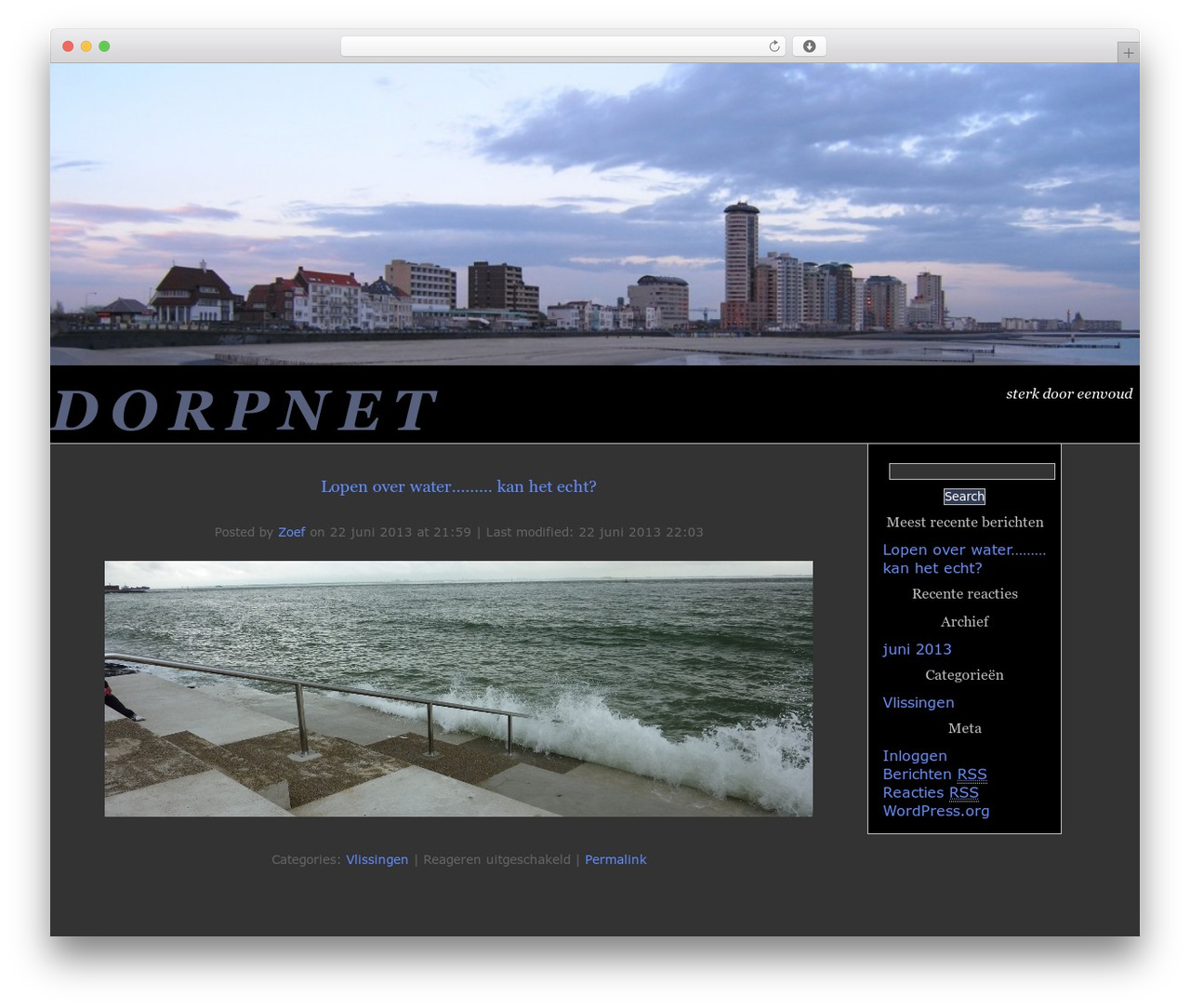Screen dimensions: 1190x1008
Task: Reload the page with the refresh icon
Action: tap(773, 46)
